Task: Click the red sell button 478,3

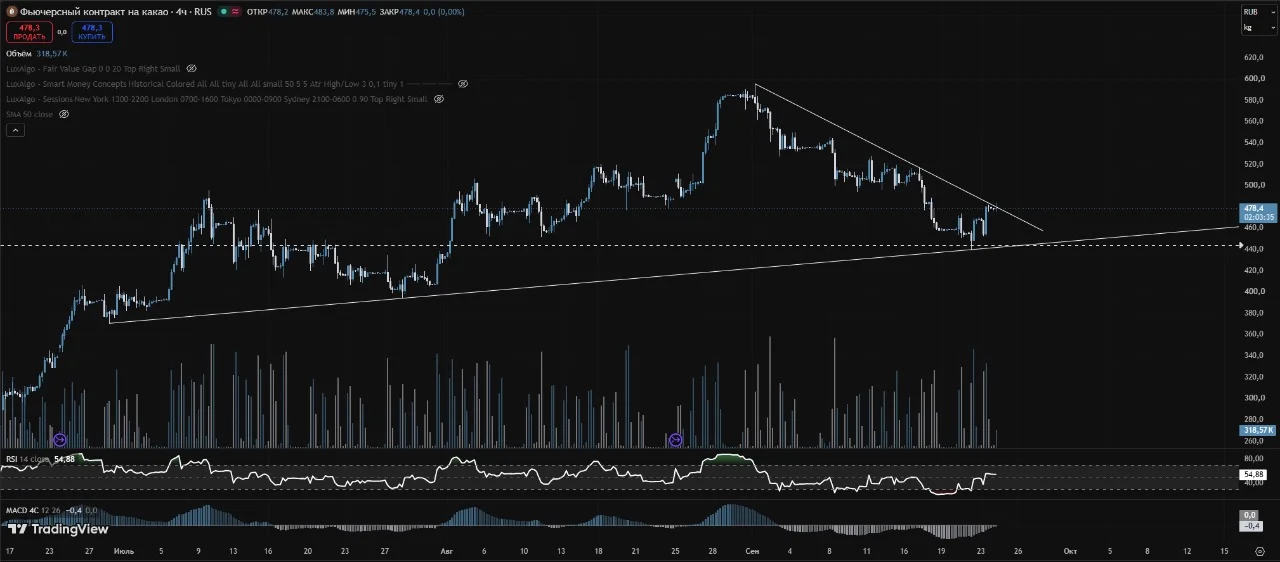Action: click(x=29, y=32)
